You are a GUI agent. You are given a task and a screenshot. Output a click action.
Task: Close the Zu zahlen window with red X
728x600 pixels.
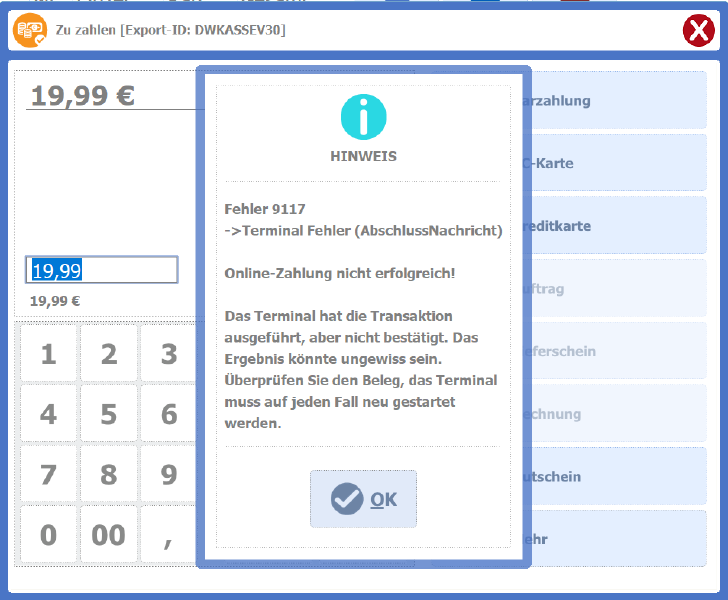pyautogui.click(x=698, y=31)
